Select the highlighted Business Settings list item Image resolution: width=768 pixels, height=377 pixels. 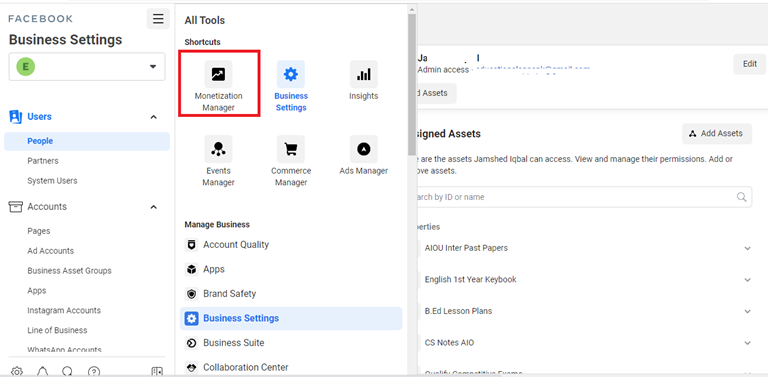291,318
